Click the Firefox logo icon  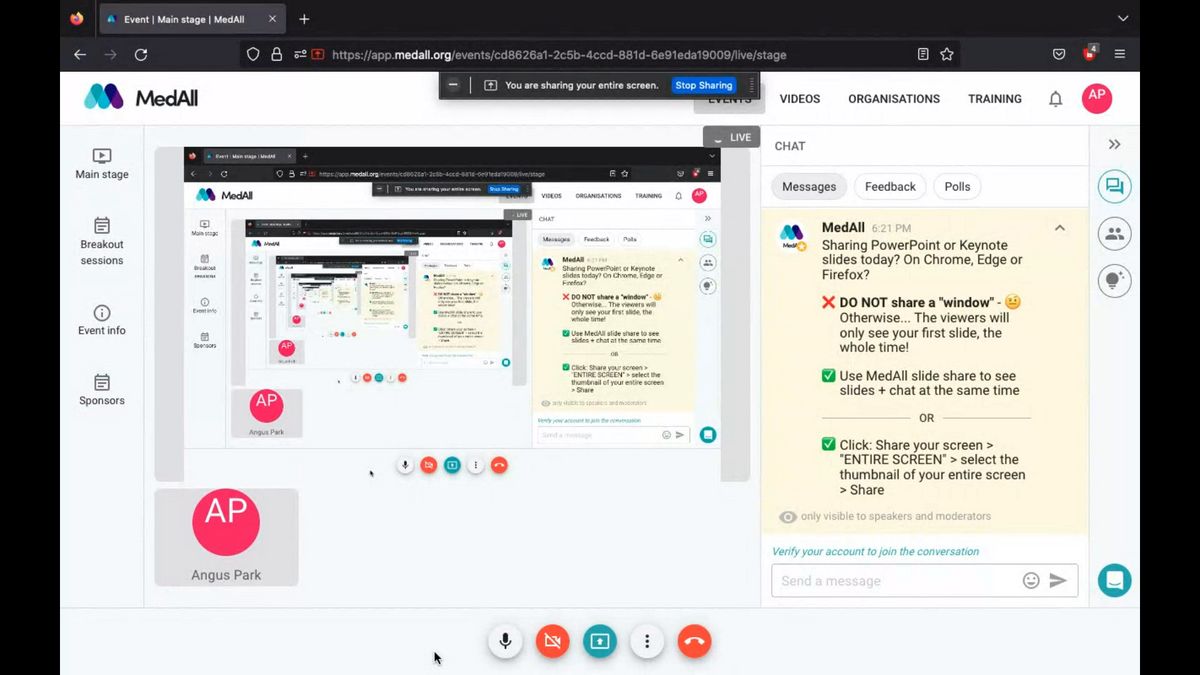click(78, 19)
